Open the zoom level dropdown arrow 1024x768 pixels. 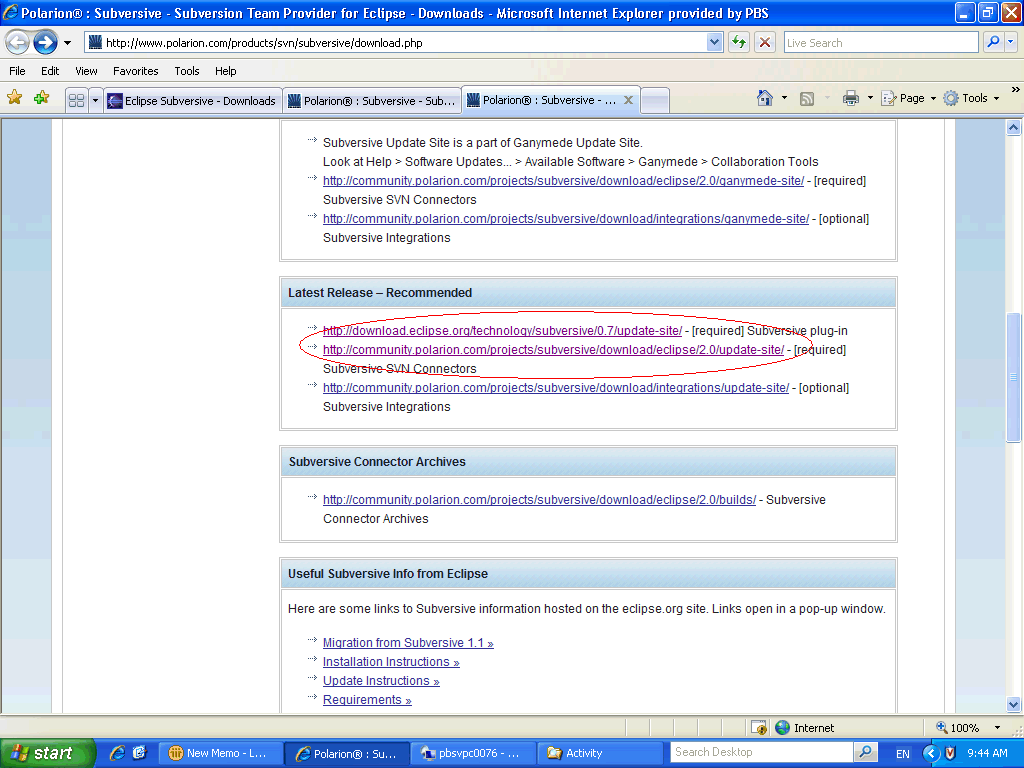pos(997,728)
